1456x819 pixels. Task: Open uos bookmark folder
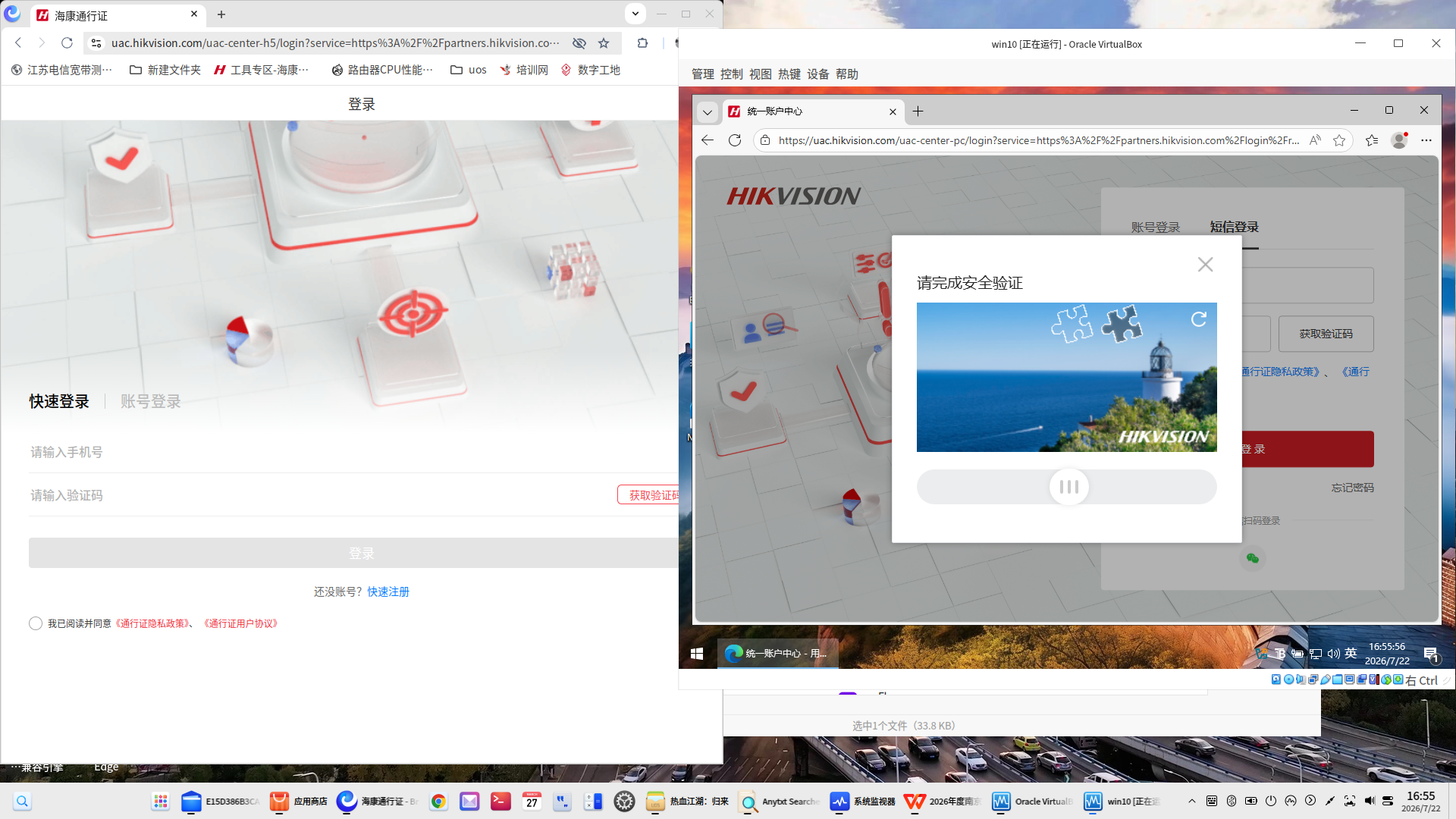[x=468, y=70]
